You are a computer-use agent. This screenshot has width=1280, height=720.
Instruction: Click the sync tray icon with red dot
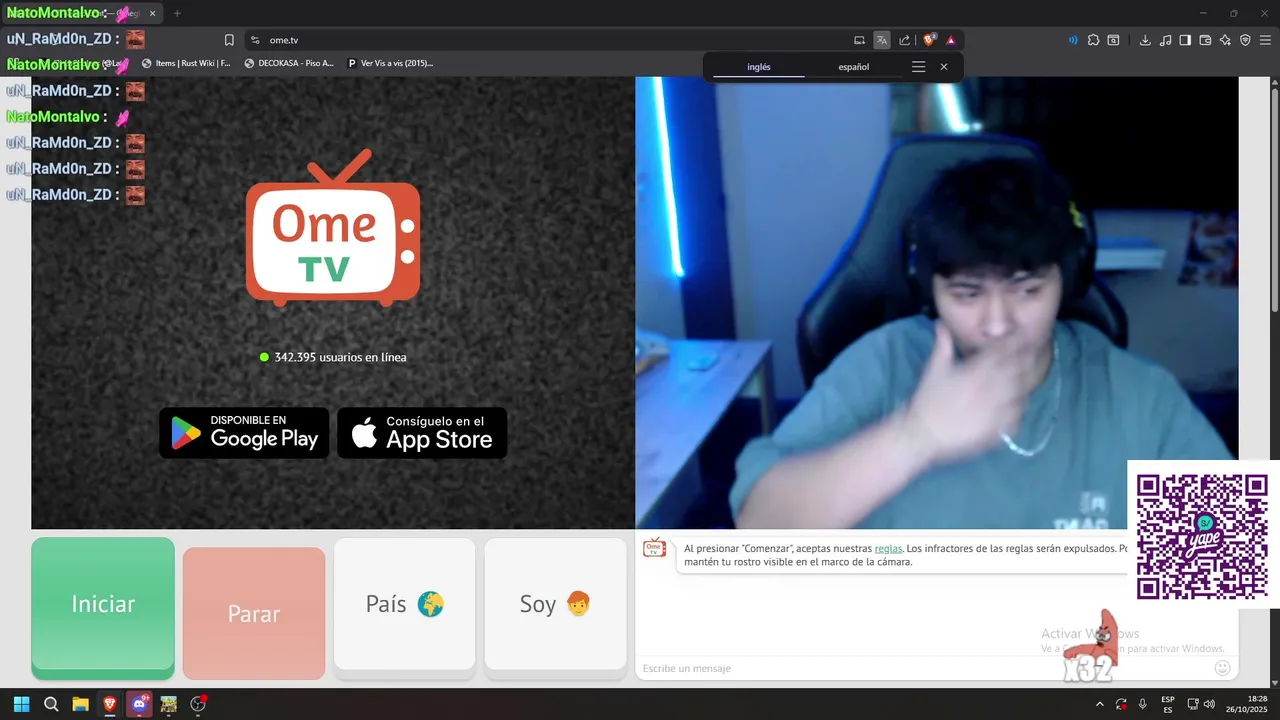(1121, 704)
